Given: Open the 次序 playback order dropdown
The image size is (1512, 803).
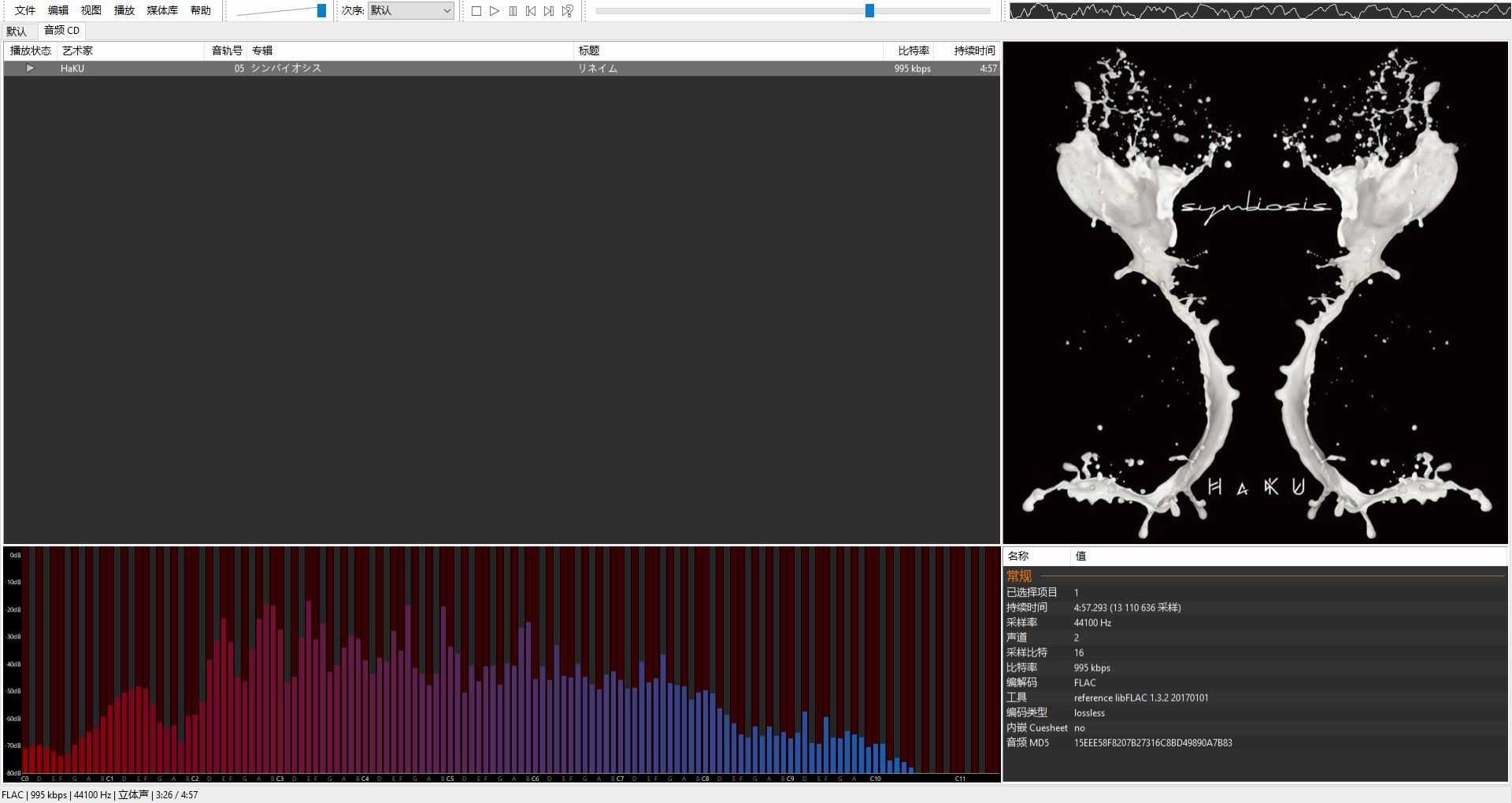Looking at the screenshot, I should 411,10.
